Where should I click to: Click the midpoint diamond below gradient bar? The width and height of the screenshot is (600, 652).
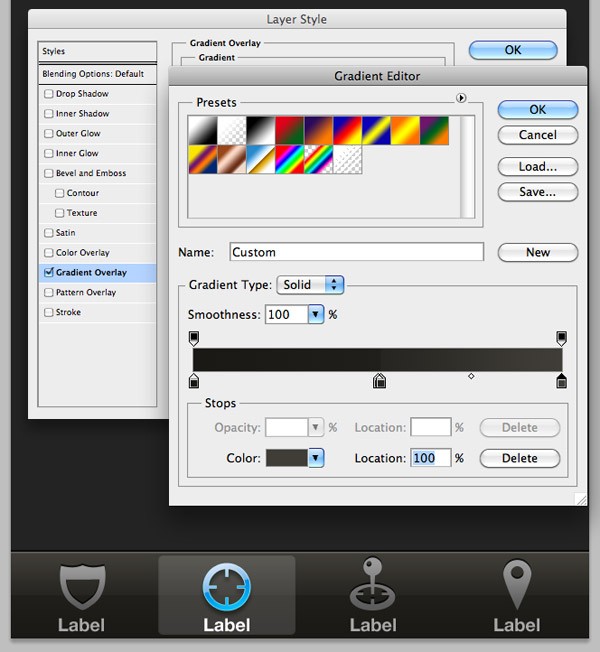click(x=471, y=376)
